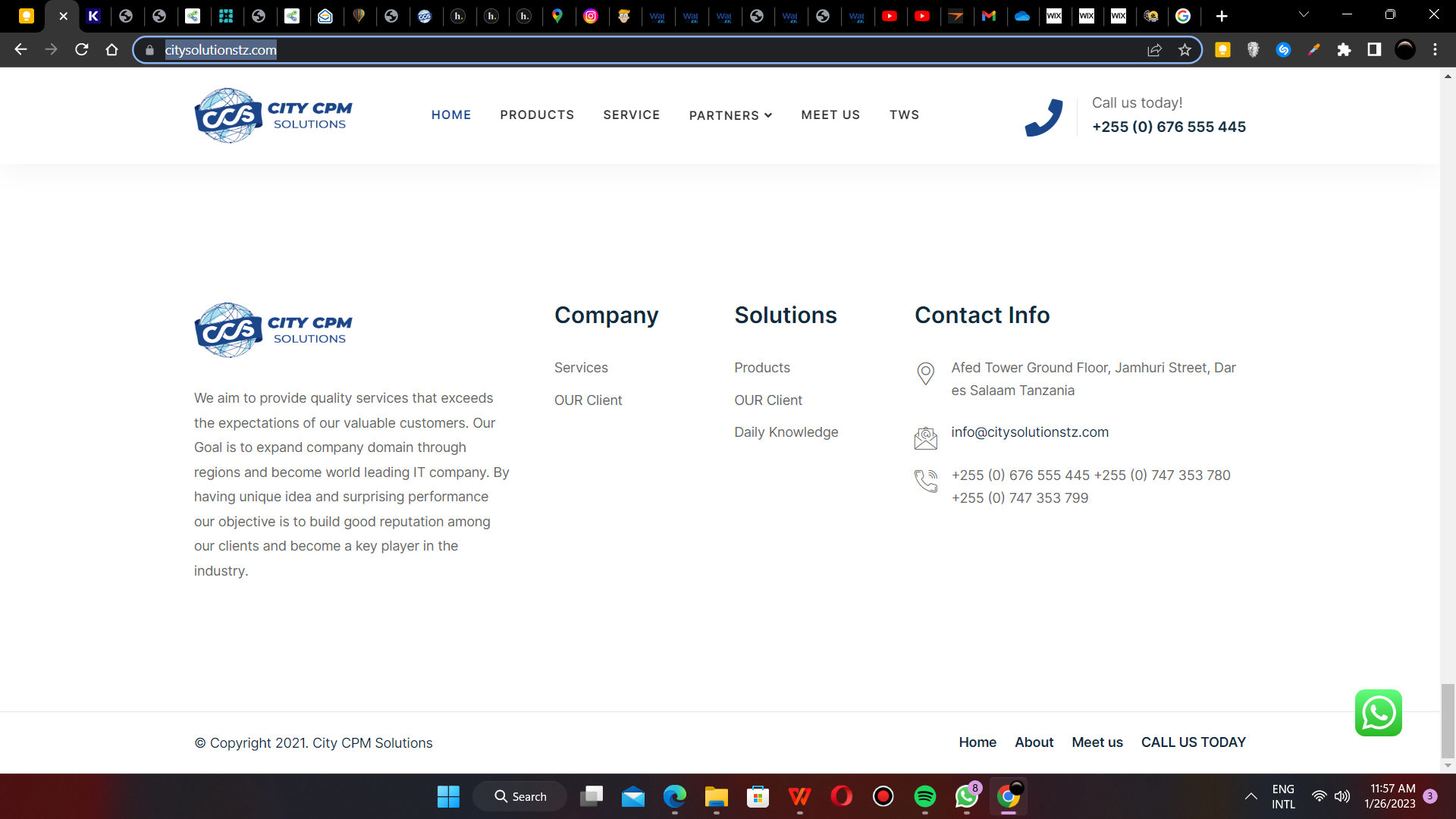The image size is (1456, 819).
Task: Bookmark this page with the star icon
Action: (x=1185, y=50)
